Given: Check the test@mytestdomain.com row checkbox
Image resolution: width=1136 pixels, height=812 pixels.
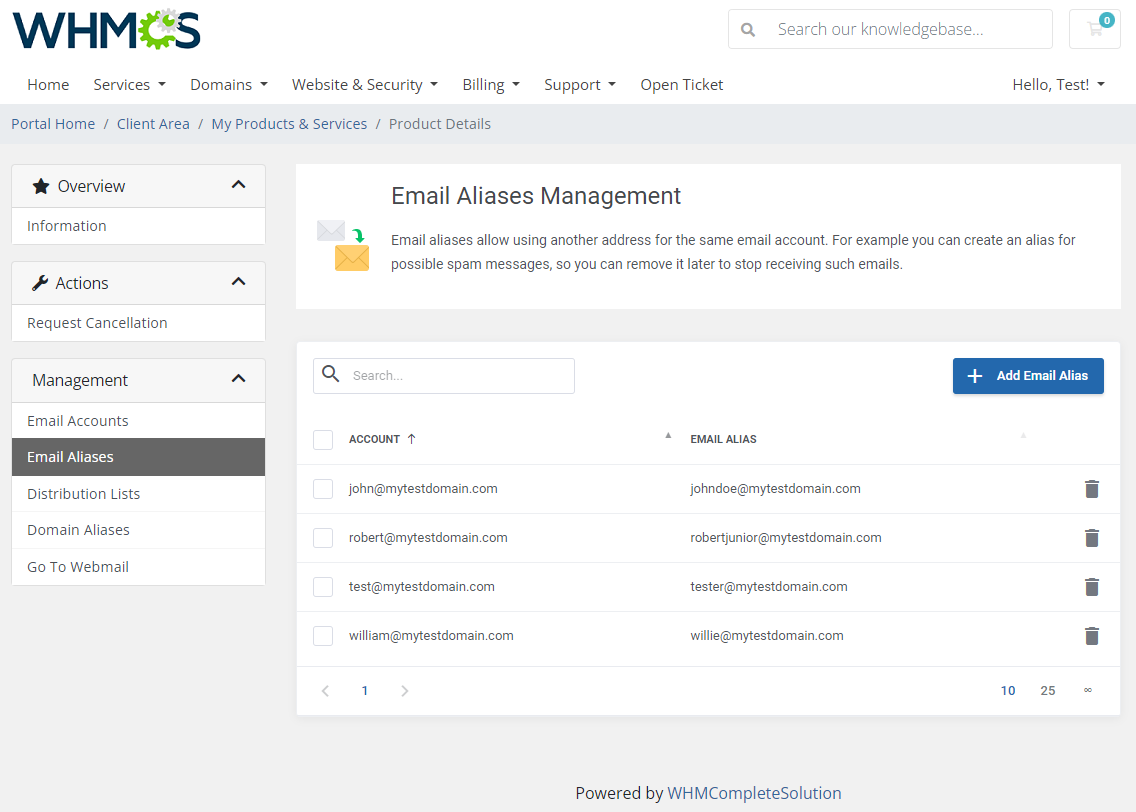Looking at the screenshot, I should point(323,586).
